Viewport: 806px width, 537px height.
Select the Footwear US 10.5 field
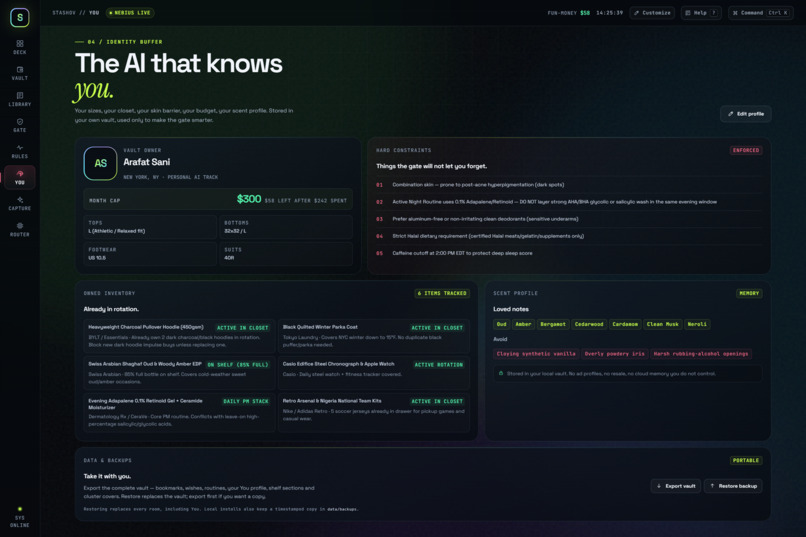coord(150,254)
